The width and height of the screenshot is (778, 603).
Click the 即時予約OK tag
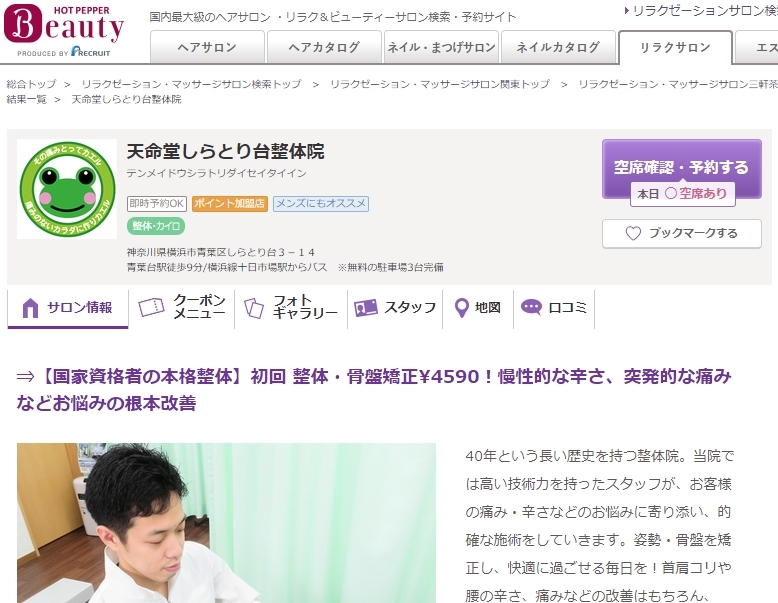click(157, 203)
